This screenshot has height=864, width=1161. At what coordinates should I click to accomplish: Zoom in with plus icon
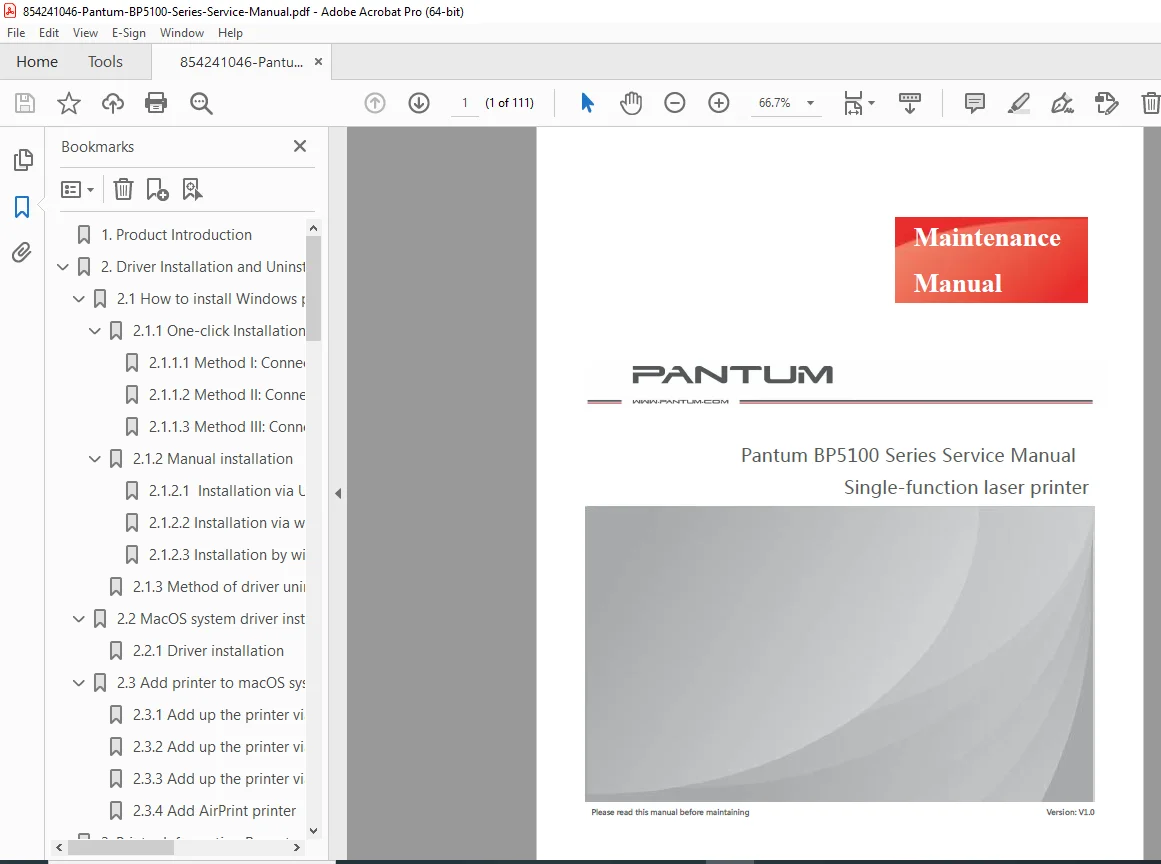(x=718, y=103)
